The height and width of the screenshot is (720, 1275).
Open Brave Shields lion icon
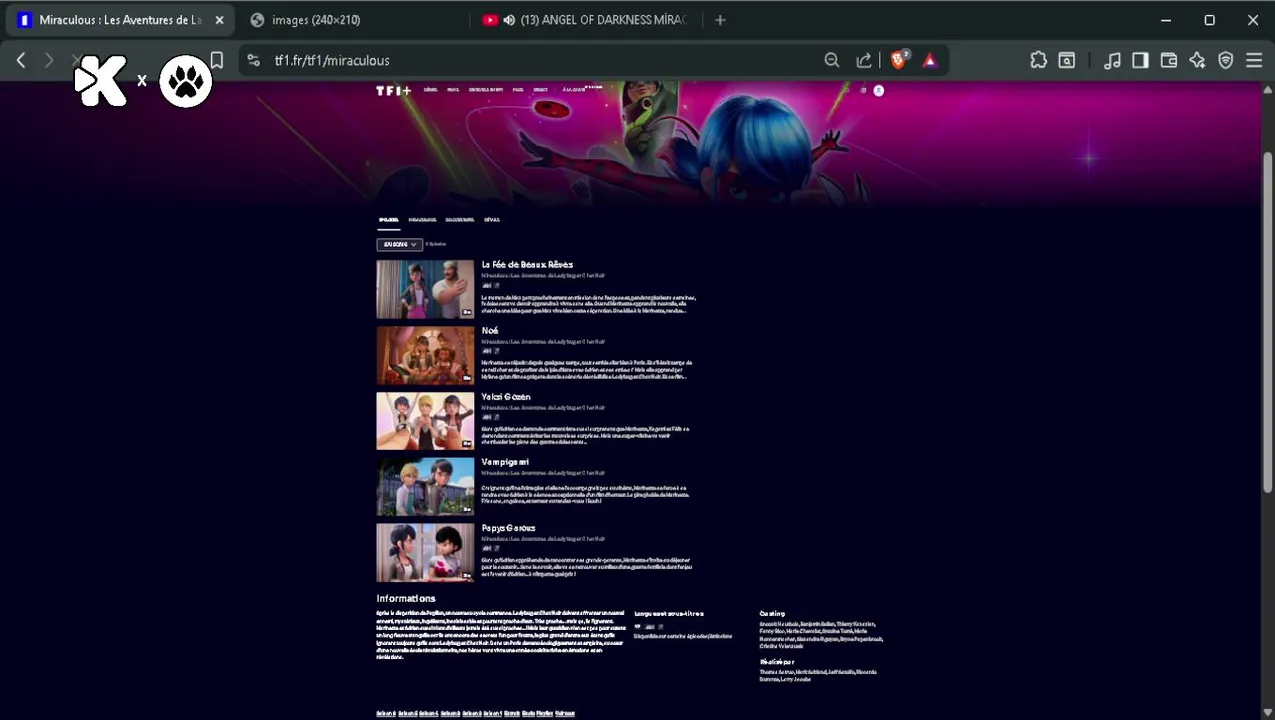coord(898,60)
